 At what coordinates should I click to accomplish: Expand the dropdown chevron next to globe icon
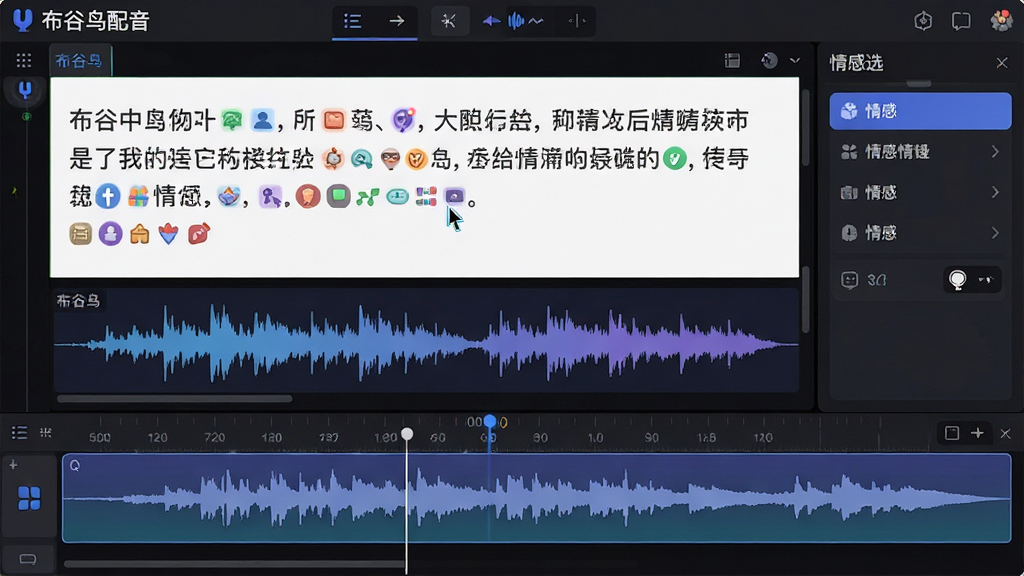pyautogui.click(x=795, y=61)
